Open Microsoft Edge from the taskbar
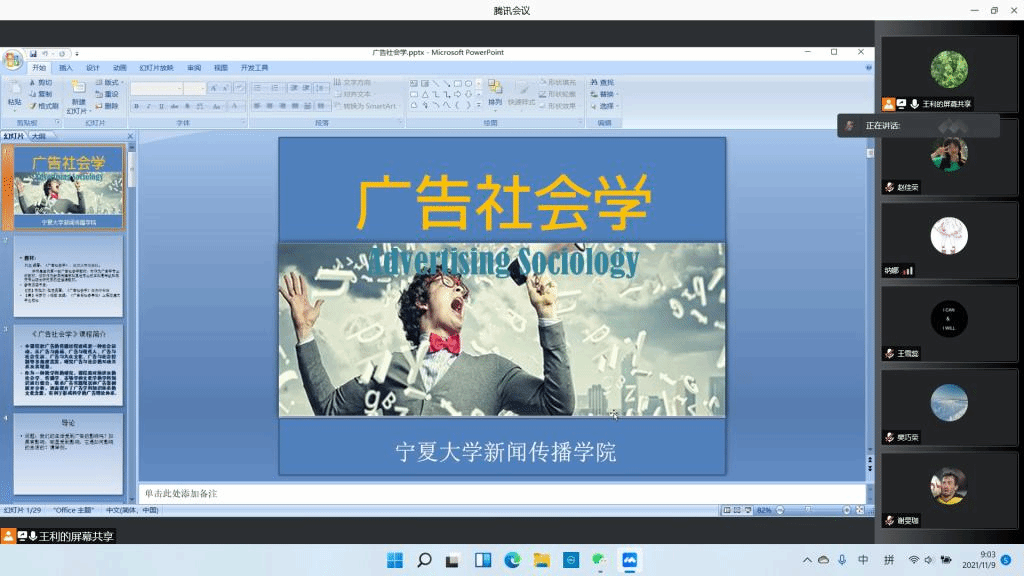The image size is (1024, 576). 512,560
